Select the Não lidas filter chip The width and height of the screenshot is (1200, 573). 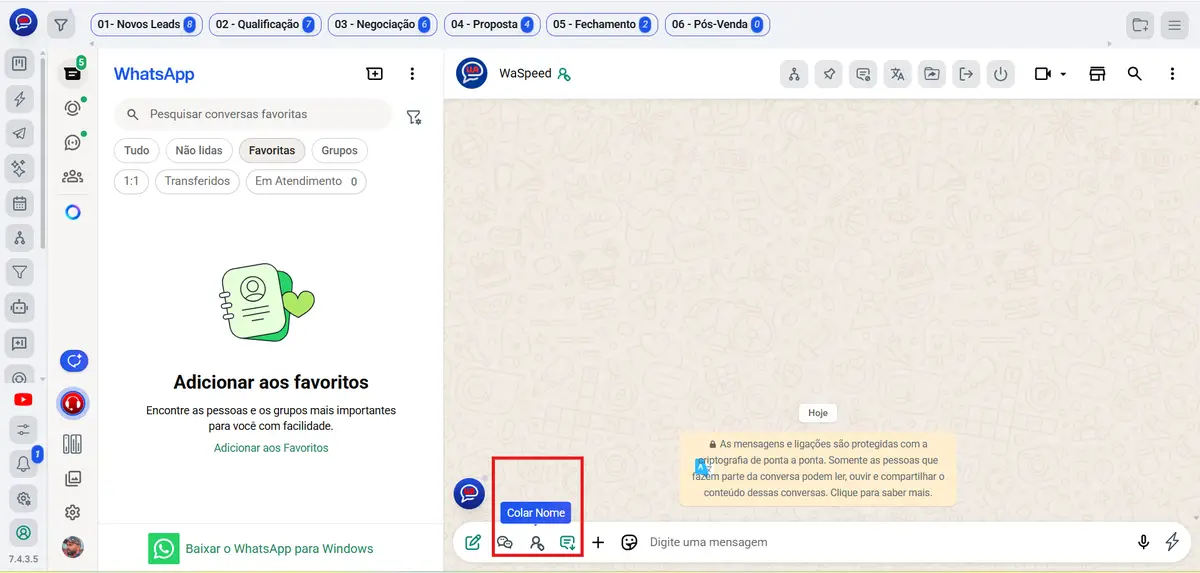click(199, 151)
